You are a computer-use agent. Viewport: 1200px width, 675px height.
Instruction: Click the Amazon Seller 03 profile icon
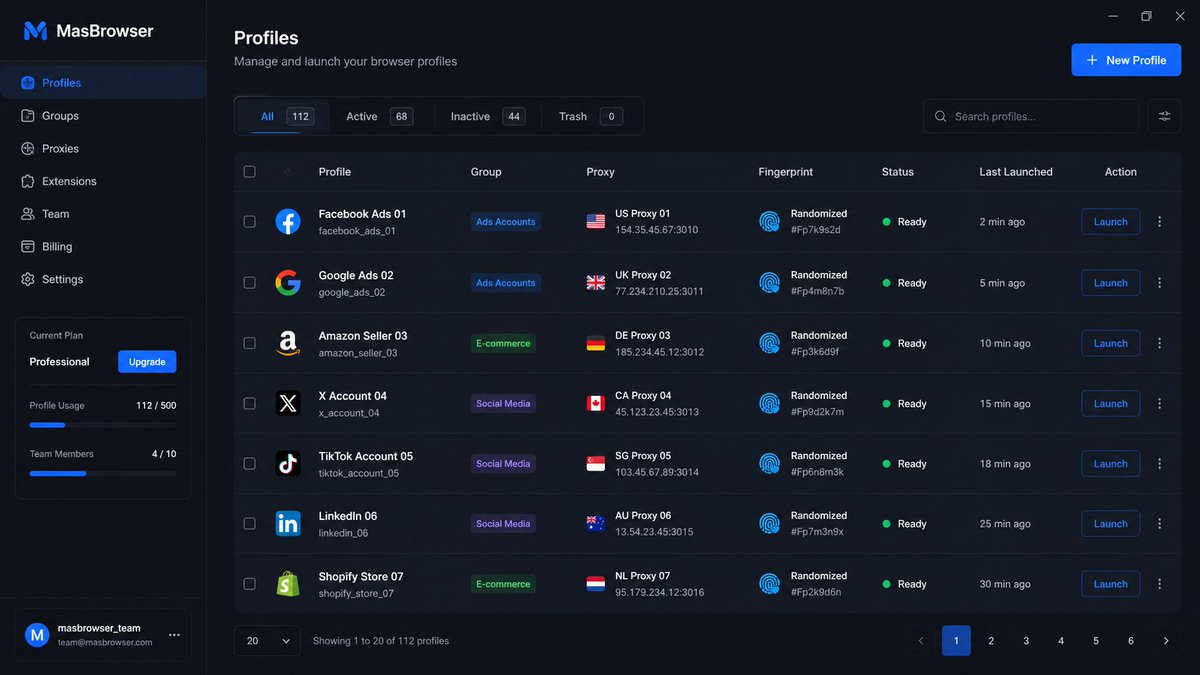288,343
